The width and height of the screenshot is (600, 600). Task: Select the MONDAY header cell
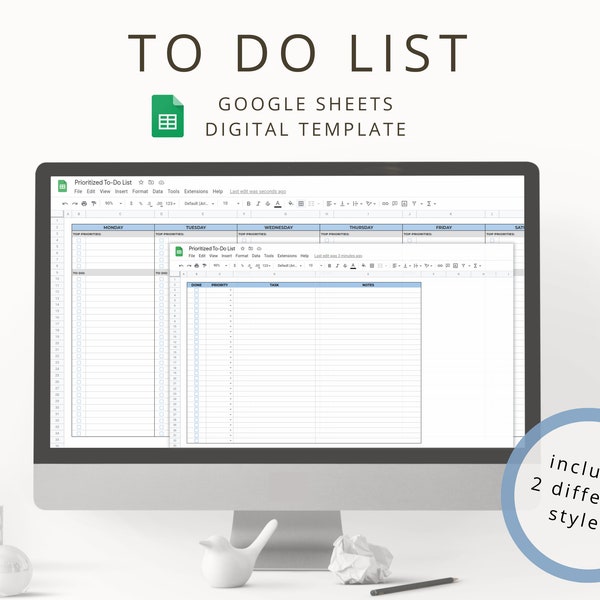coord(113,227)
